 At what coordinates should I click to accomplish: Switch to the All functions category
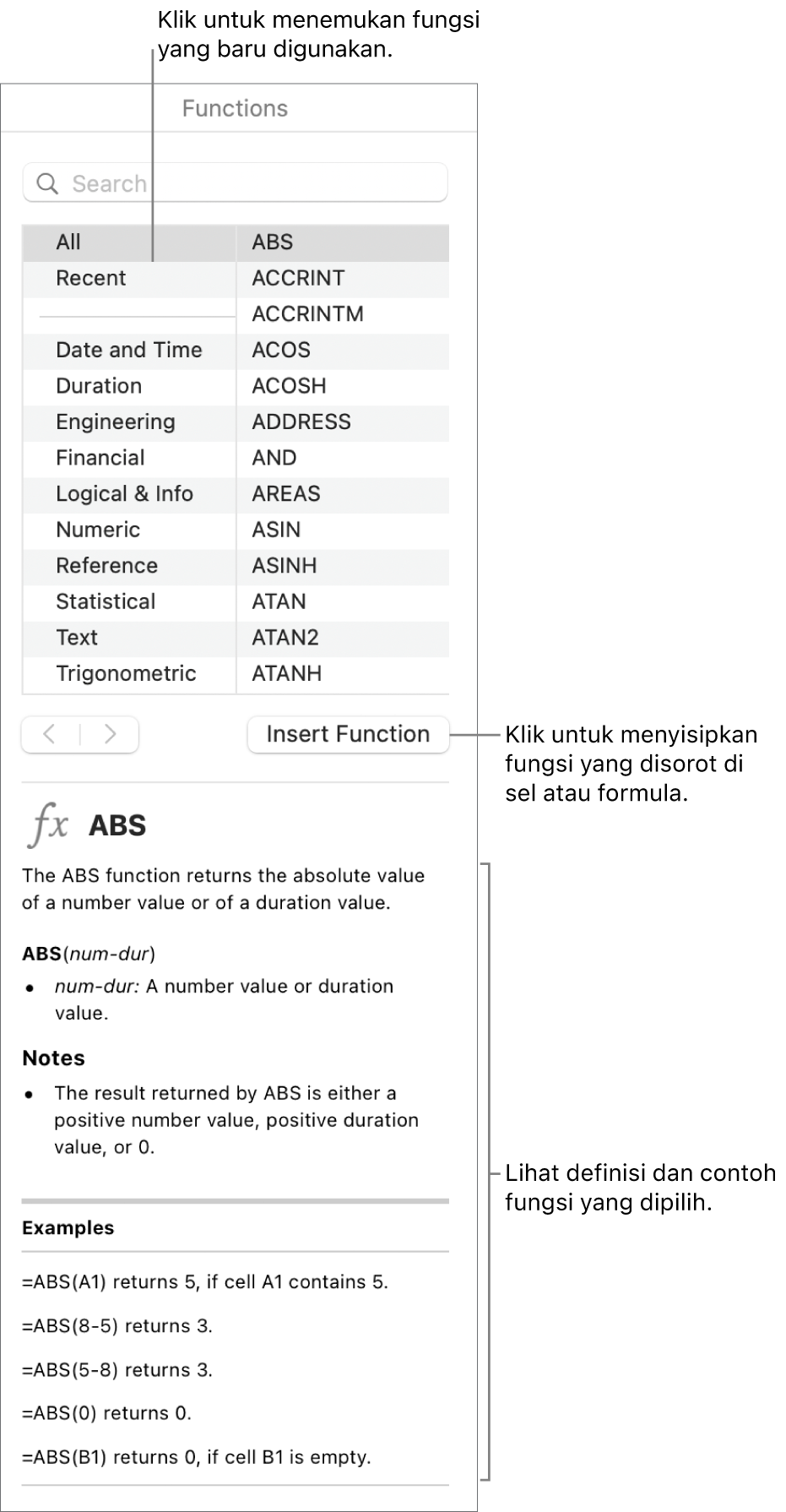pos(68,242)
